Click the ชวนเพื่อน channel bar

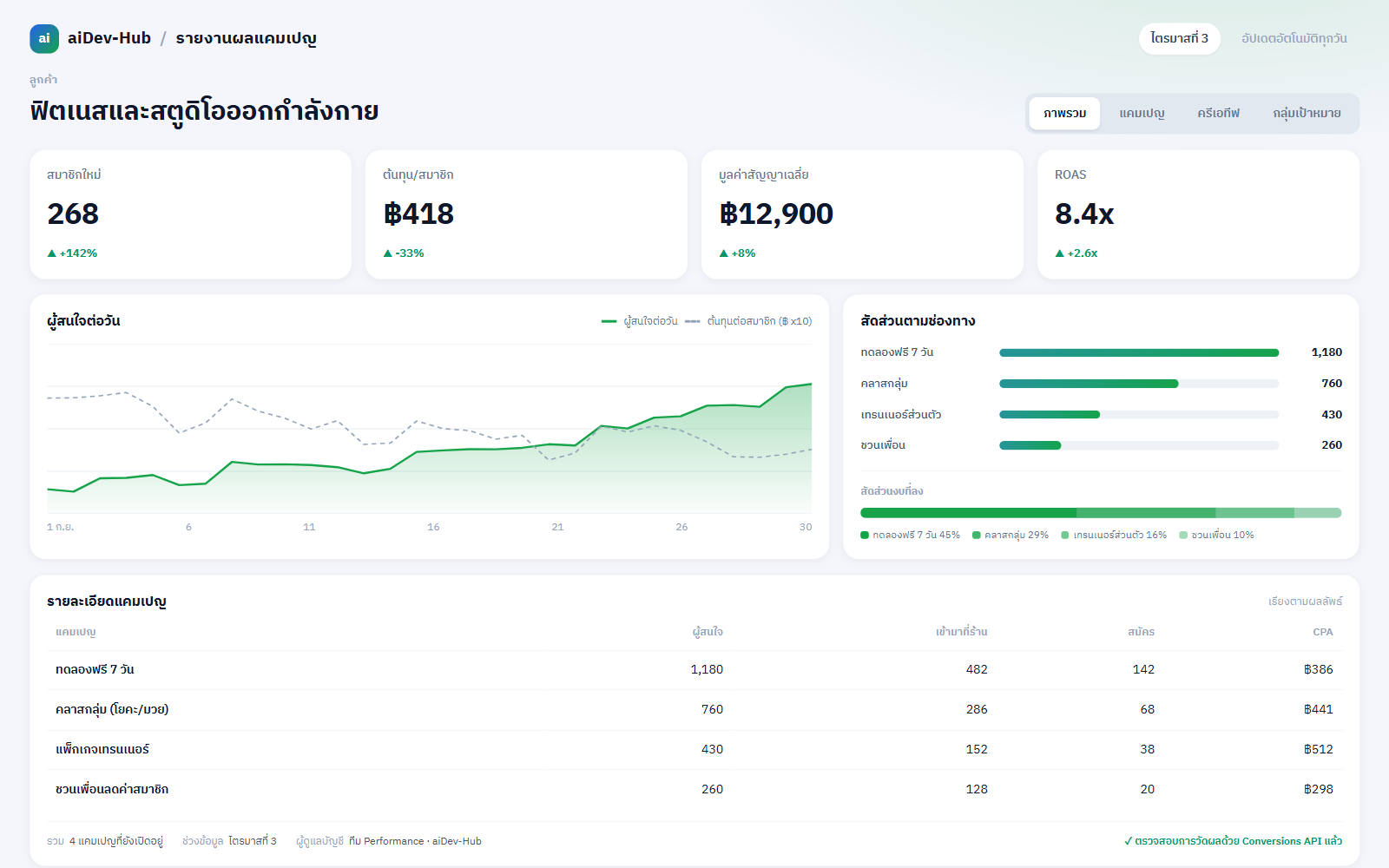point(1139,445)
